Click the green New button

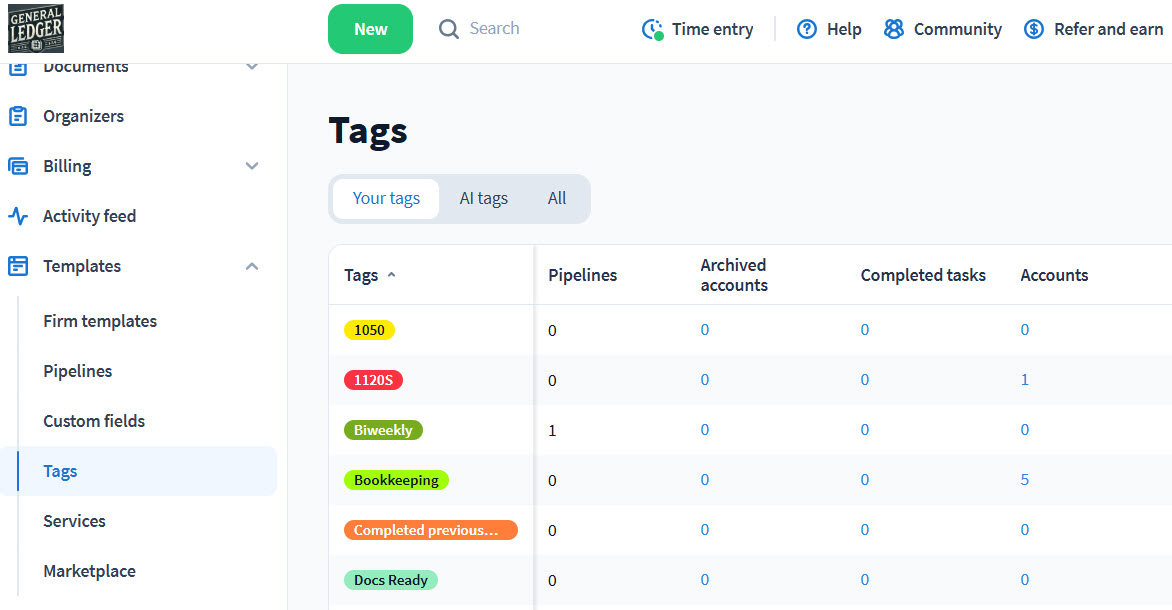point(370,29)
